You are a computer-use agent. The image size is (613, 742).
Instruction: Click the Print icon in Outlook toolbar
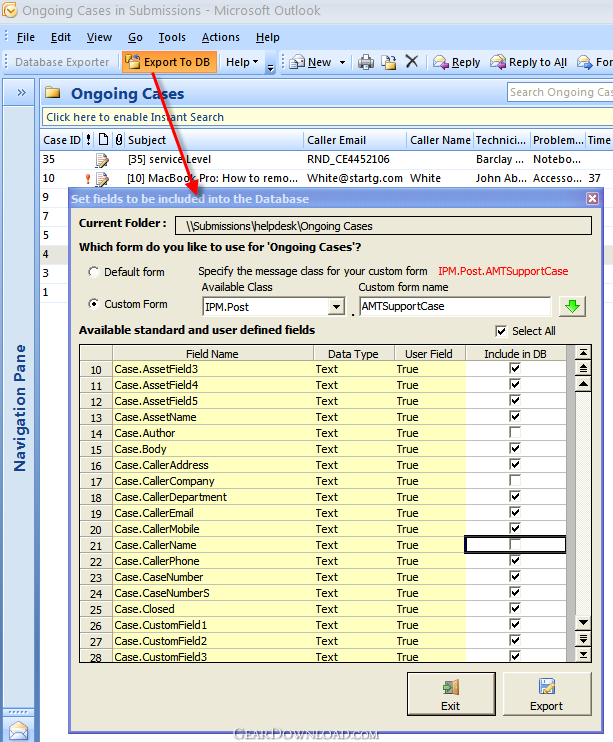pyautogui.click(x=366, y=62)
